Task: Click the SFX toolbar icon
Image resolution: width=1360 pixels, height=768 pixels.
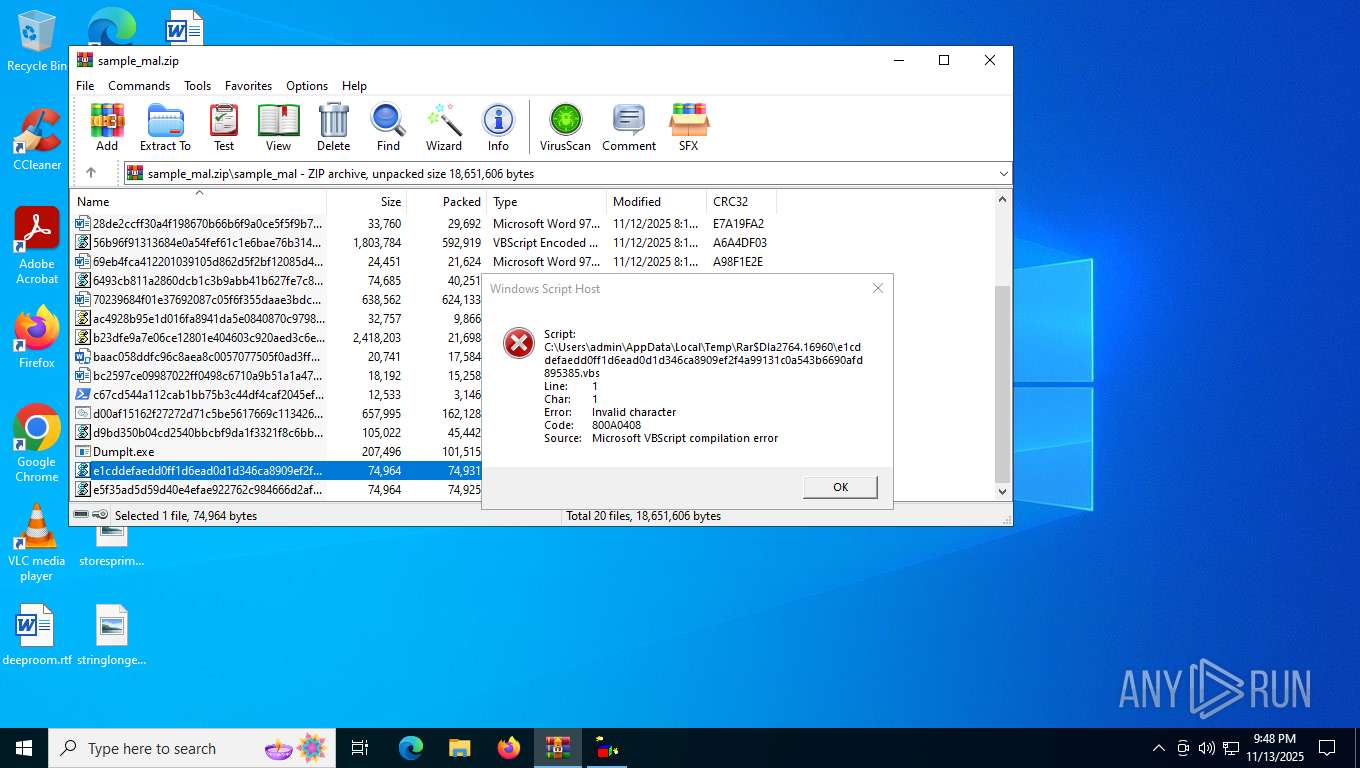Action: [689, 127]
